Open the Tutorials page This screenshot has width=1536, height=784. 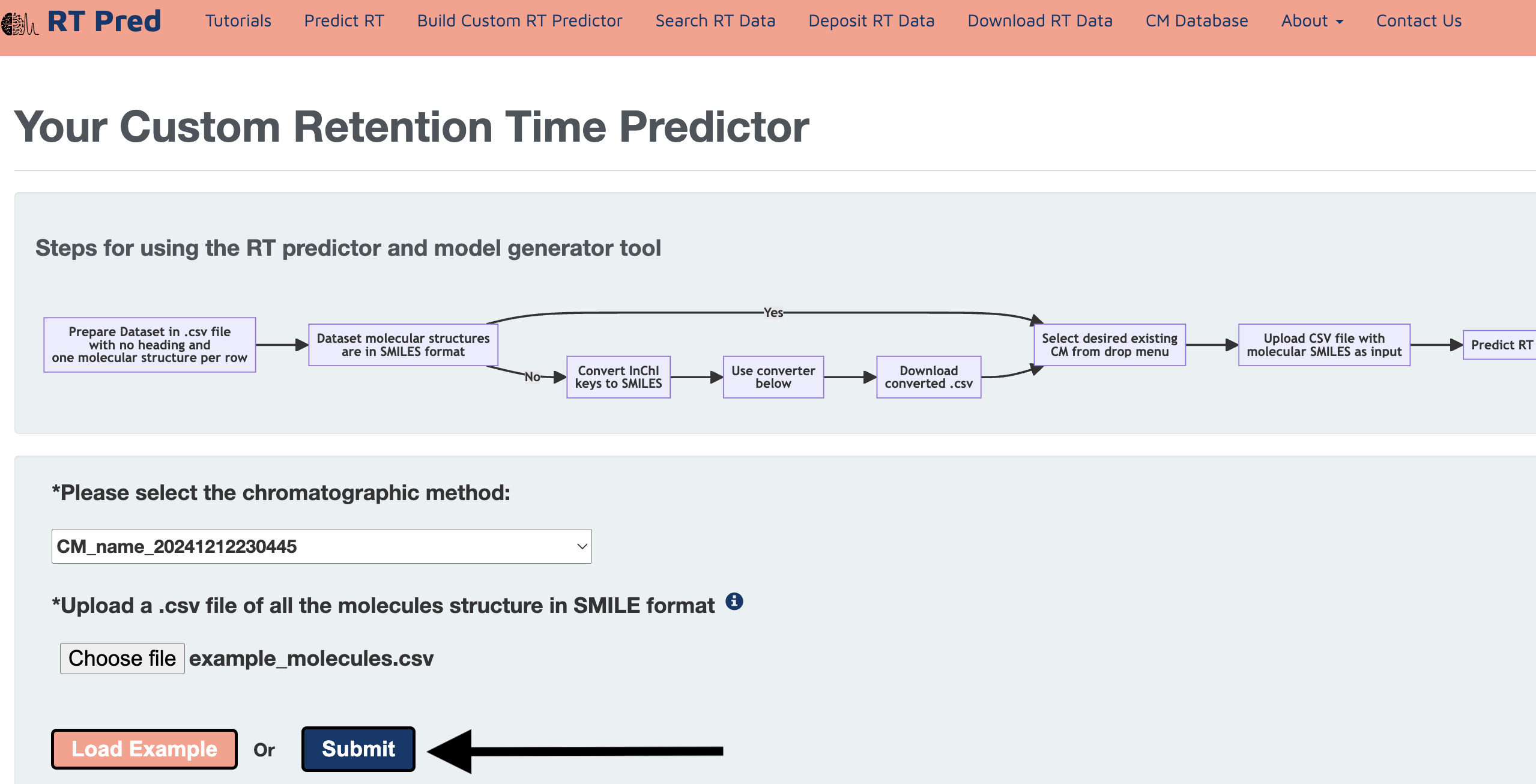[x=238, y=21]
